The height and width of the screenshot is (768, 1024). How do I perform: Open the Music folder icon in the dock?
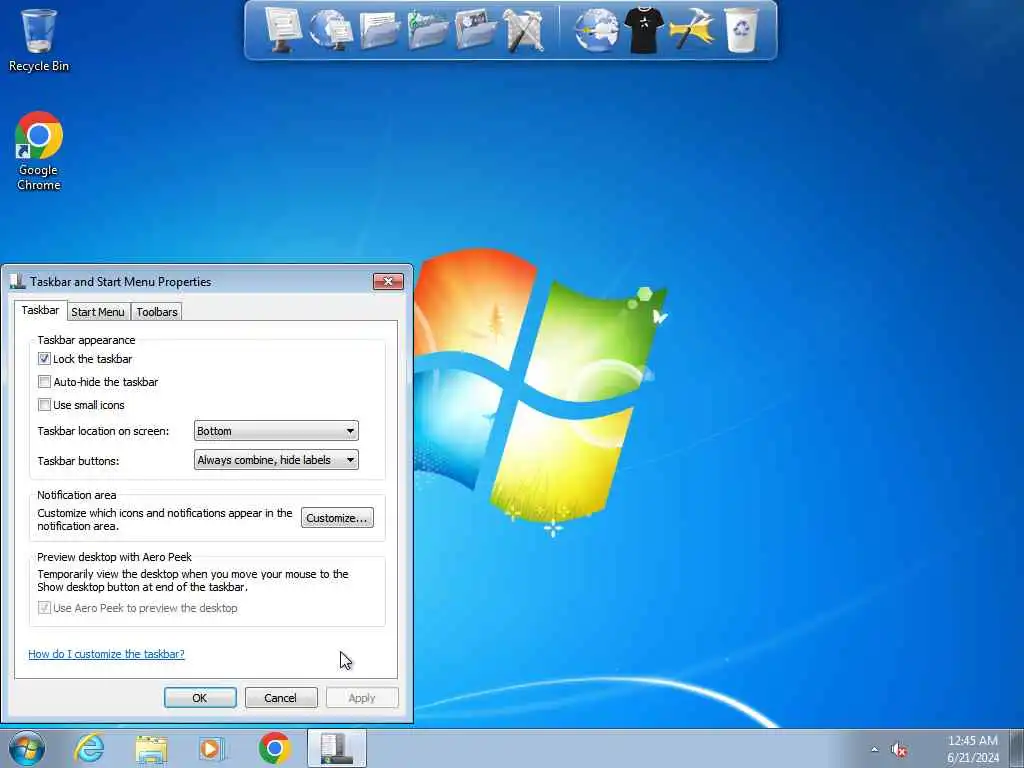pyautogui.click(x=427, y=29)
